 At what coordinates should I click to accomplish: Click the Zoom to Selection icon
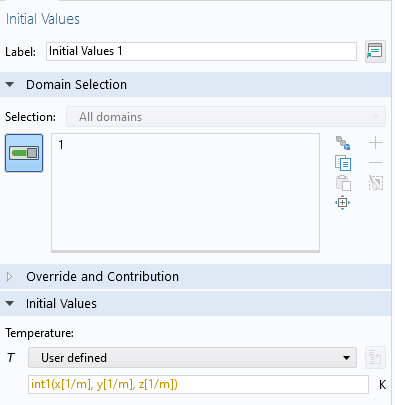tap(343, 202)
